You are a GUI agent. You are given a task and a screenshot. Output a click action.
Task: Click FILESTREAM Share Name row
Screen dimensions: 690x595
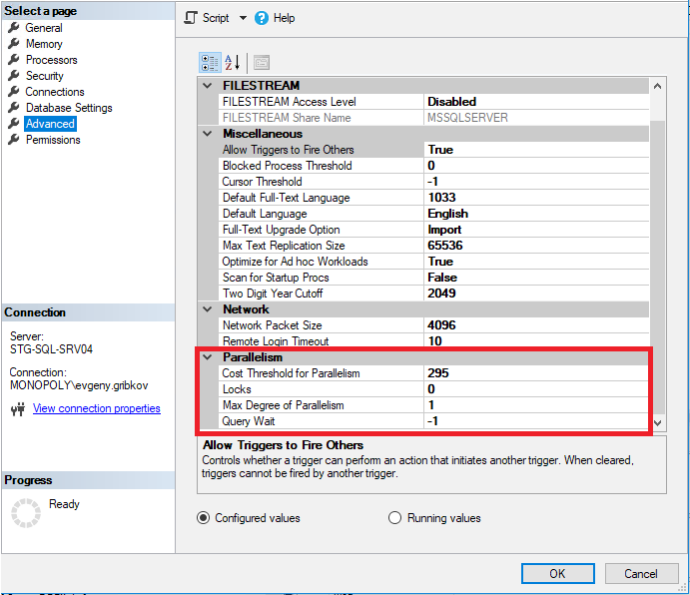tap(433, 118)
